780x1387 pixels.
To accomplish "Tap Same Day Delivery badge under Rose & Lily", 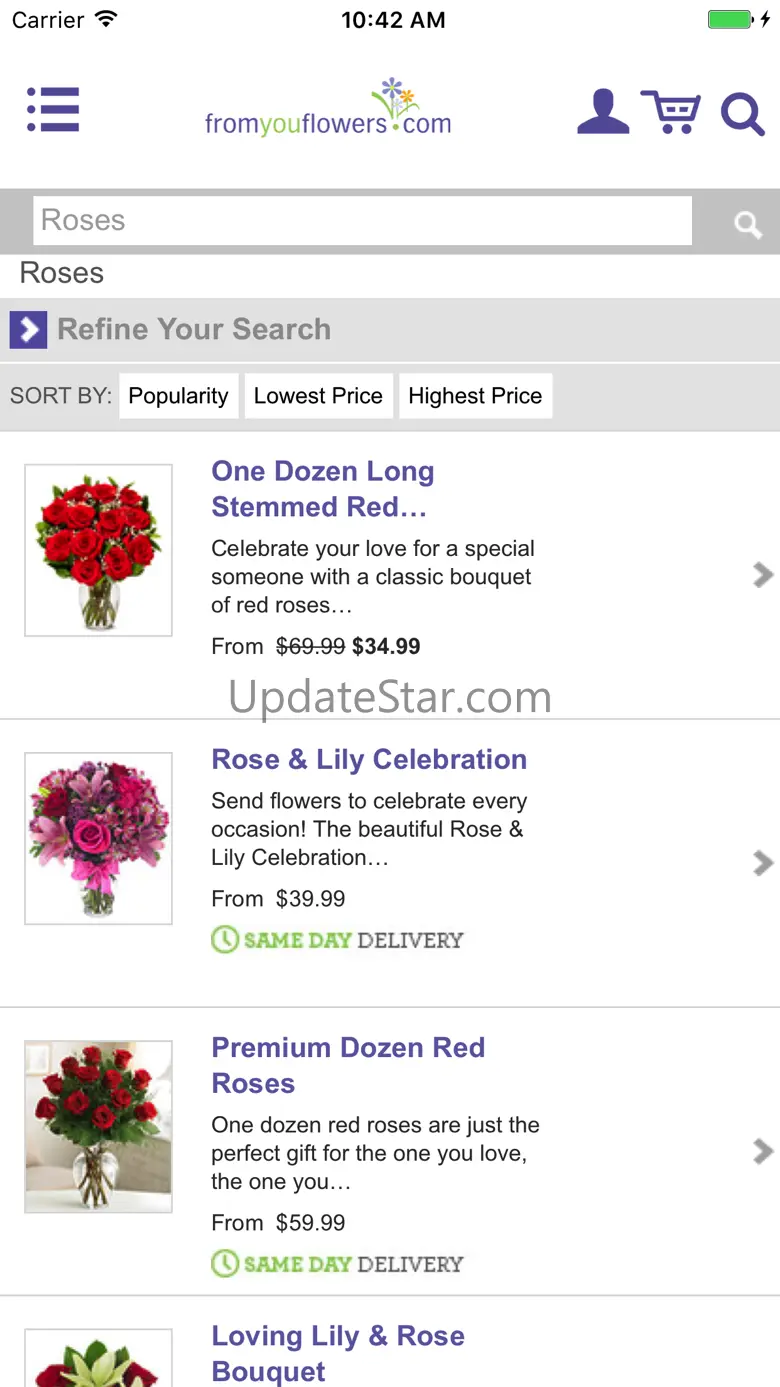I will point(338,940).
